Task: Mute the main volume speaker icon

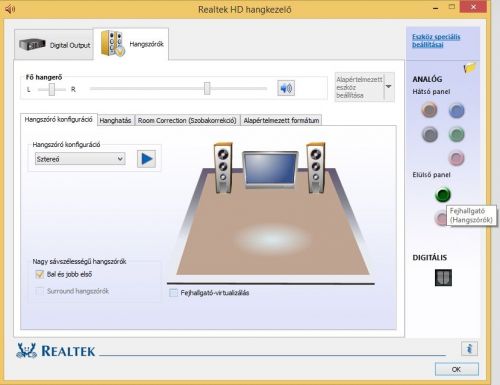Action: point(286,88)
